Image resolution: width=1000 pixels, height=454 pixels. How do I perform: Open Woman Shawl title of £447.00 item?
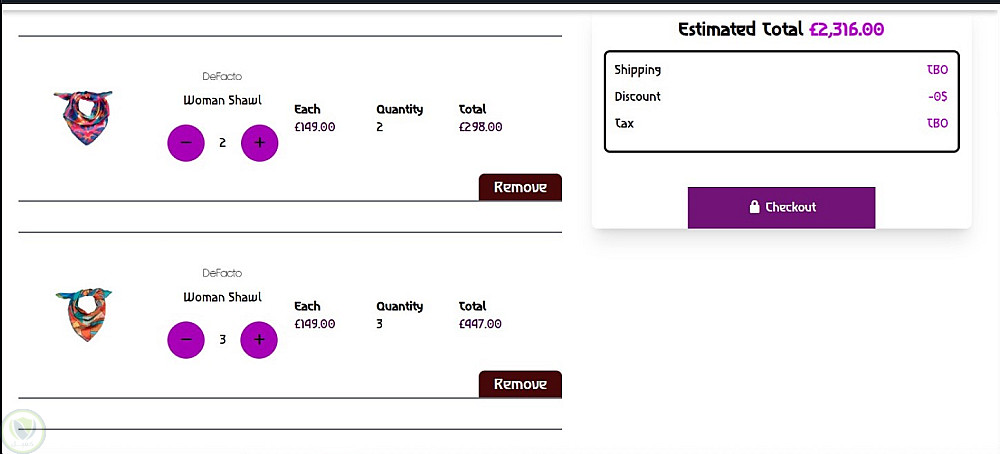pos(222,297)
